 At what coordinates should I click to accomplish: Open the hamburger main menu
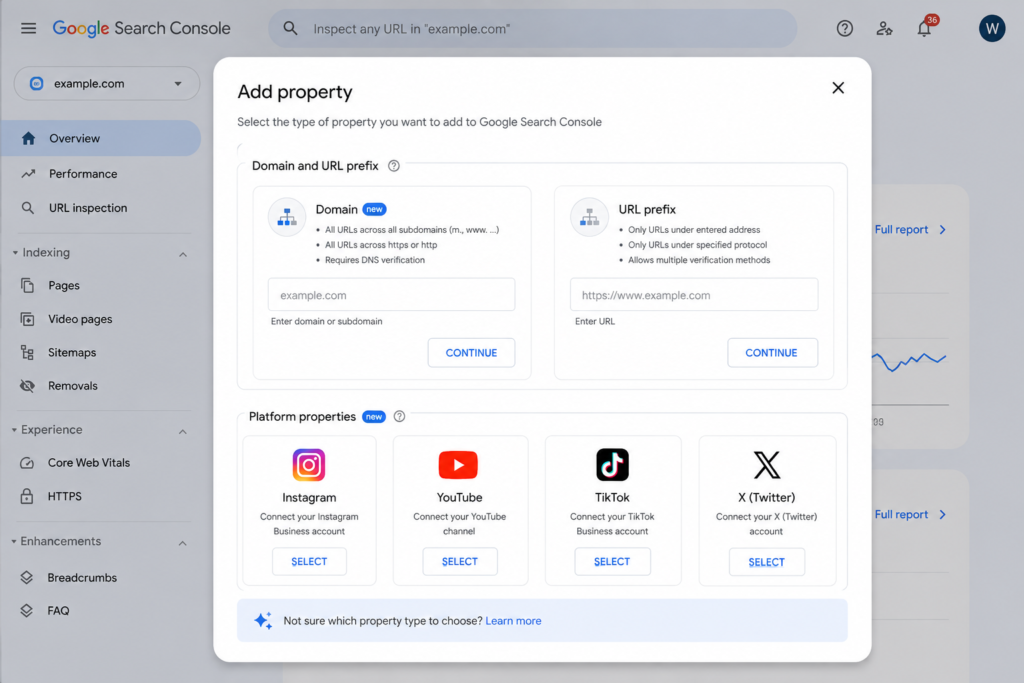click(28, 28)
